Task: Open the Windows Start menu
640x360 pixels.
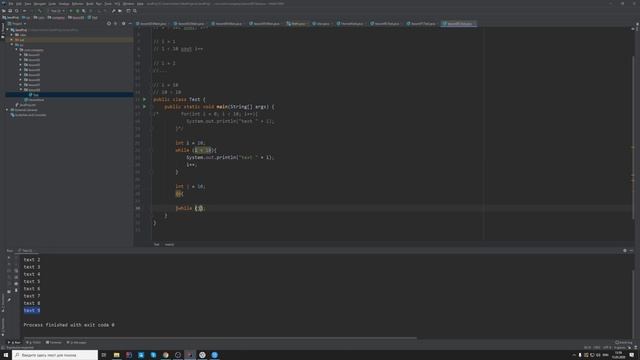Action: [x=5, y=355]
